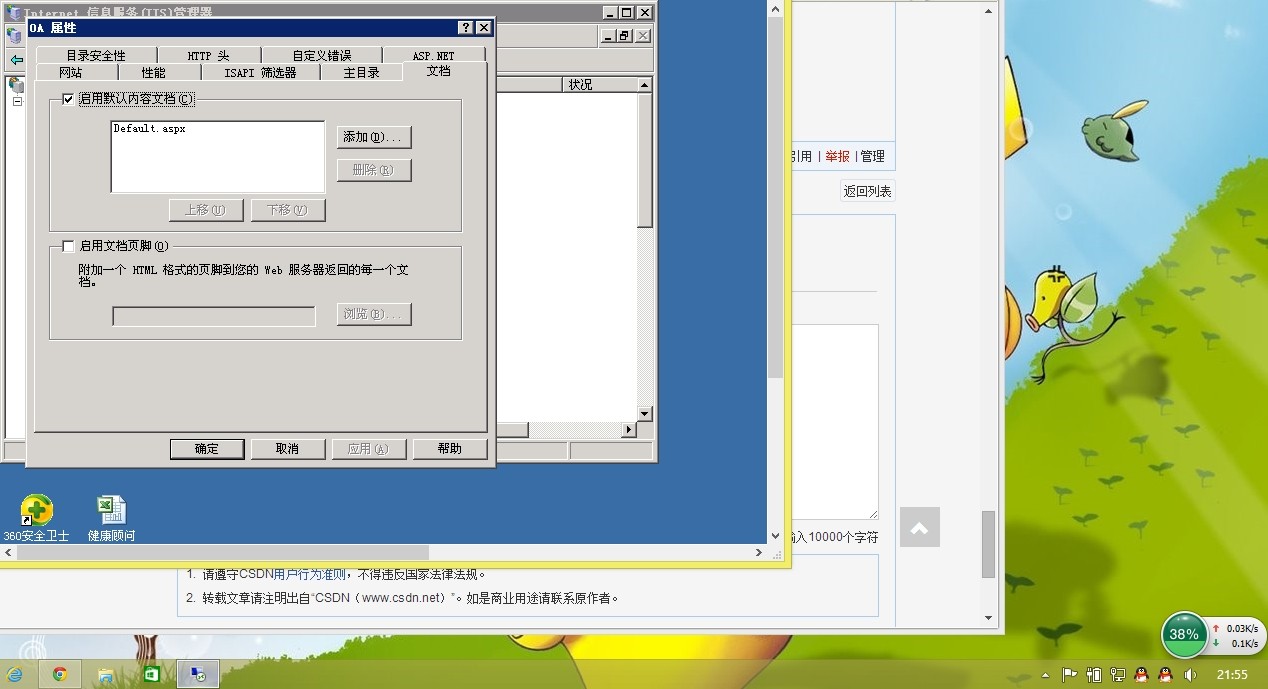Click the back-to-top arrow button
Screen dimensions: 1268x689
click(920, 527)
